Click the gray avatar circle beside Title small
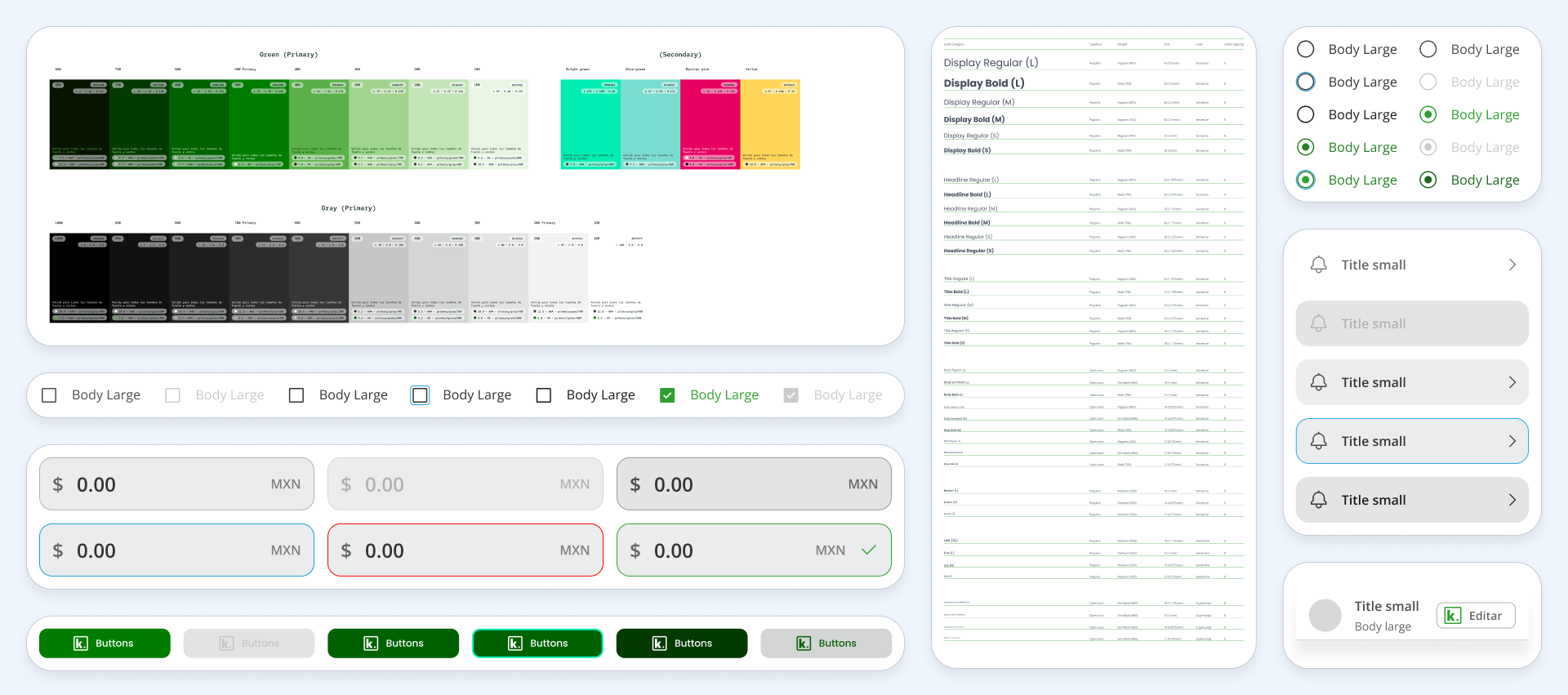This screenshot has width=1568, height=695. (1325, 615)
